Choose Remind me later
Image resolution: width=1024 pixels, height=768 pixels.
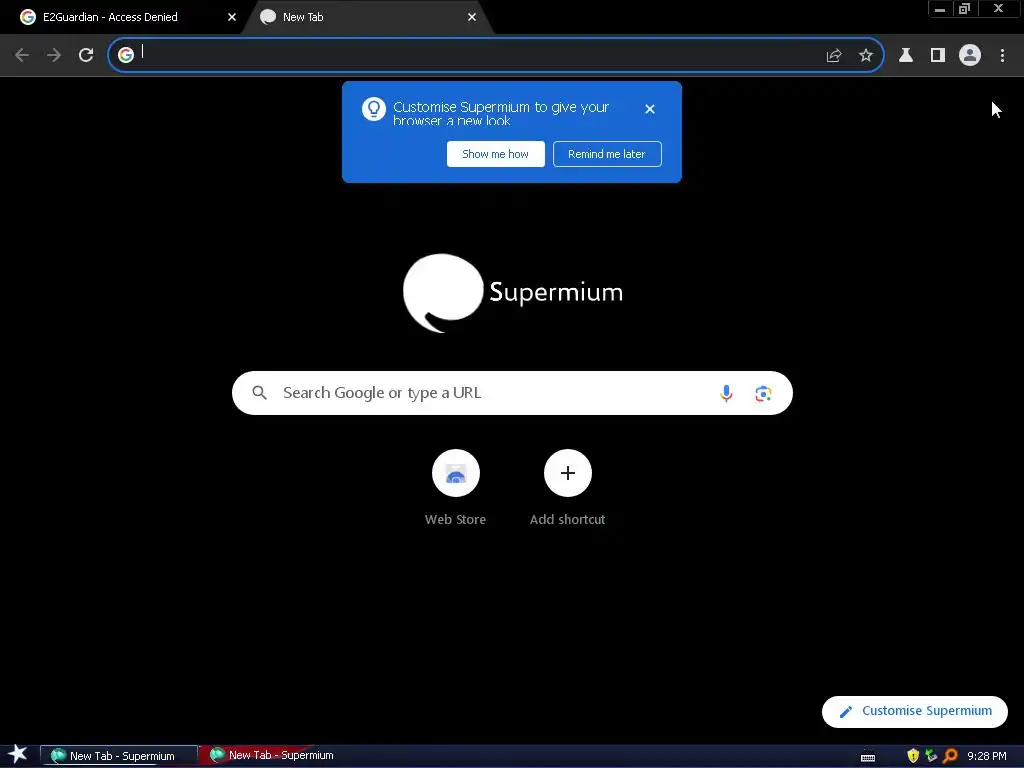click(607, 154)
